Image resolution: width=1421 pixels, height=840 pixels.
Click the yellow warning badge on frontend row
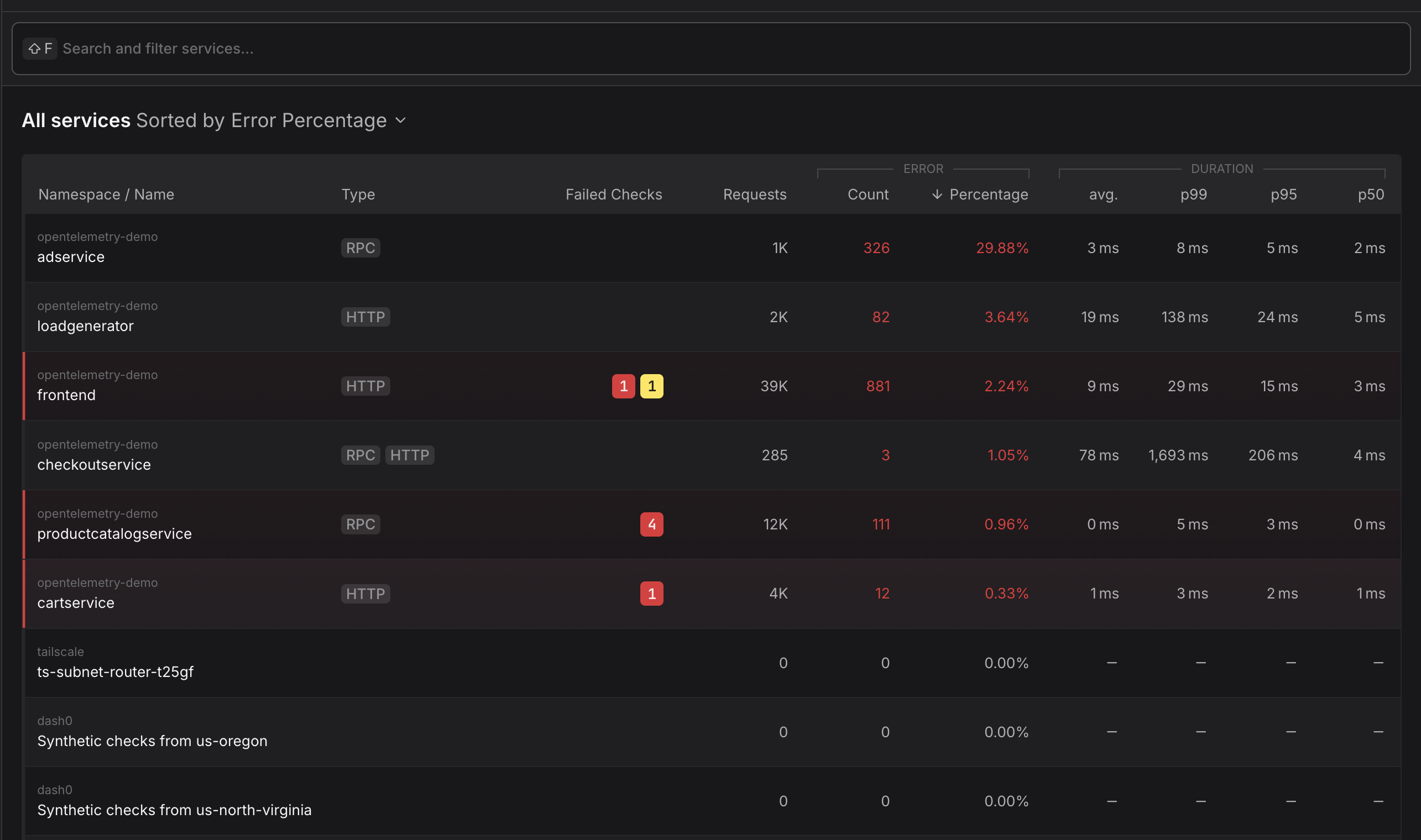[651, 386]
